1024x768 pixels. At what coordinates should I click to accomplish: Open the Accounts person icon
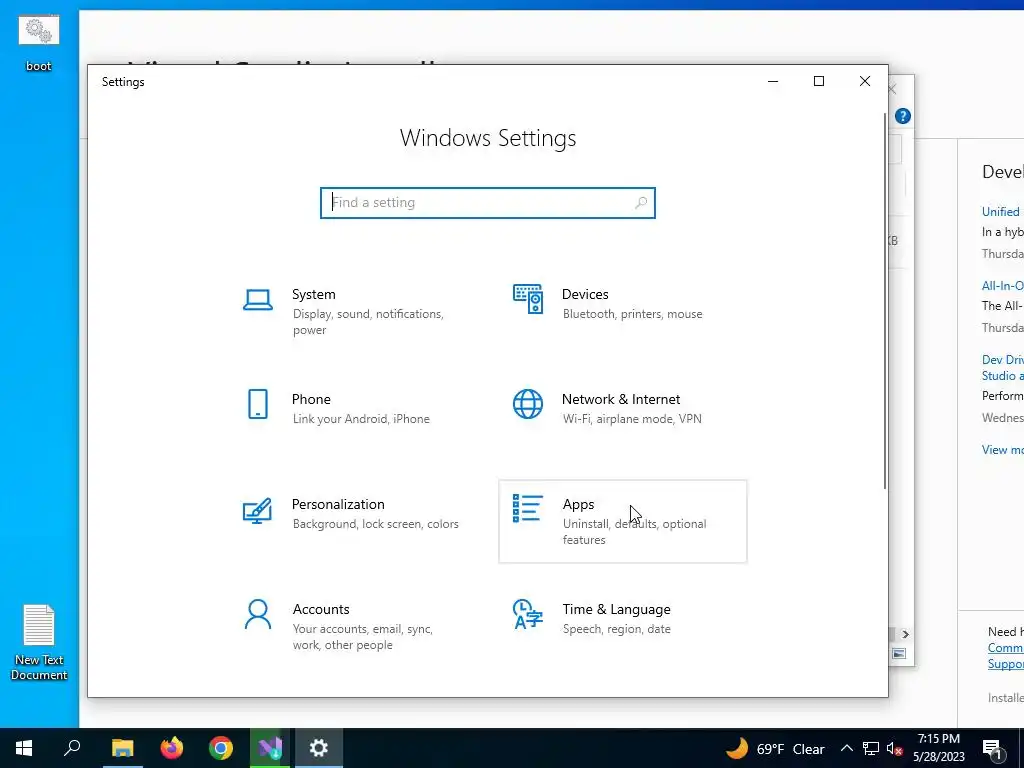(x=258, y=615)
